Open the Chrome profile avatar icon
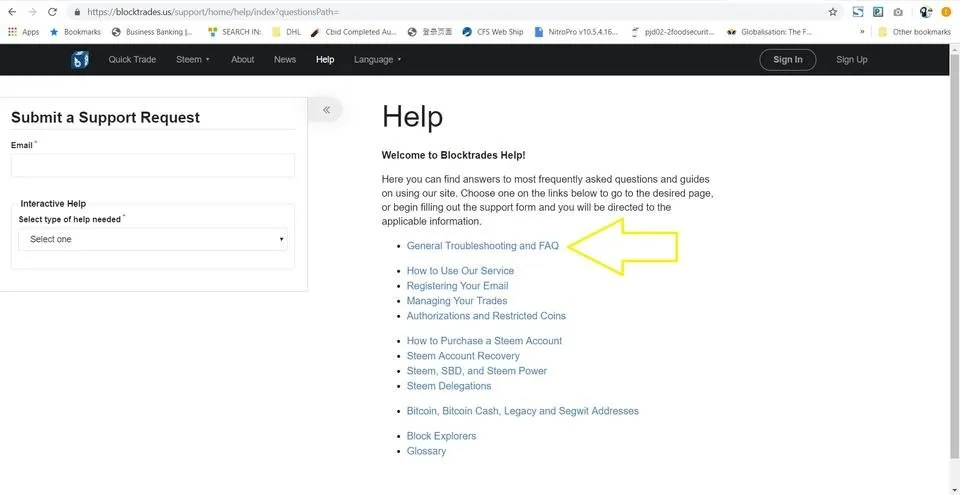Image resolution: width=960 pixels, height=495 pixels. click(x=926, y=12)
